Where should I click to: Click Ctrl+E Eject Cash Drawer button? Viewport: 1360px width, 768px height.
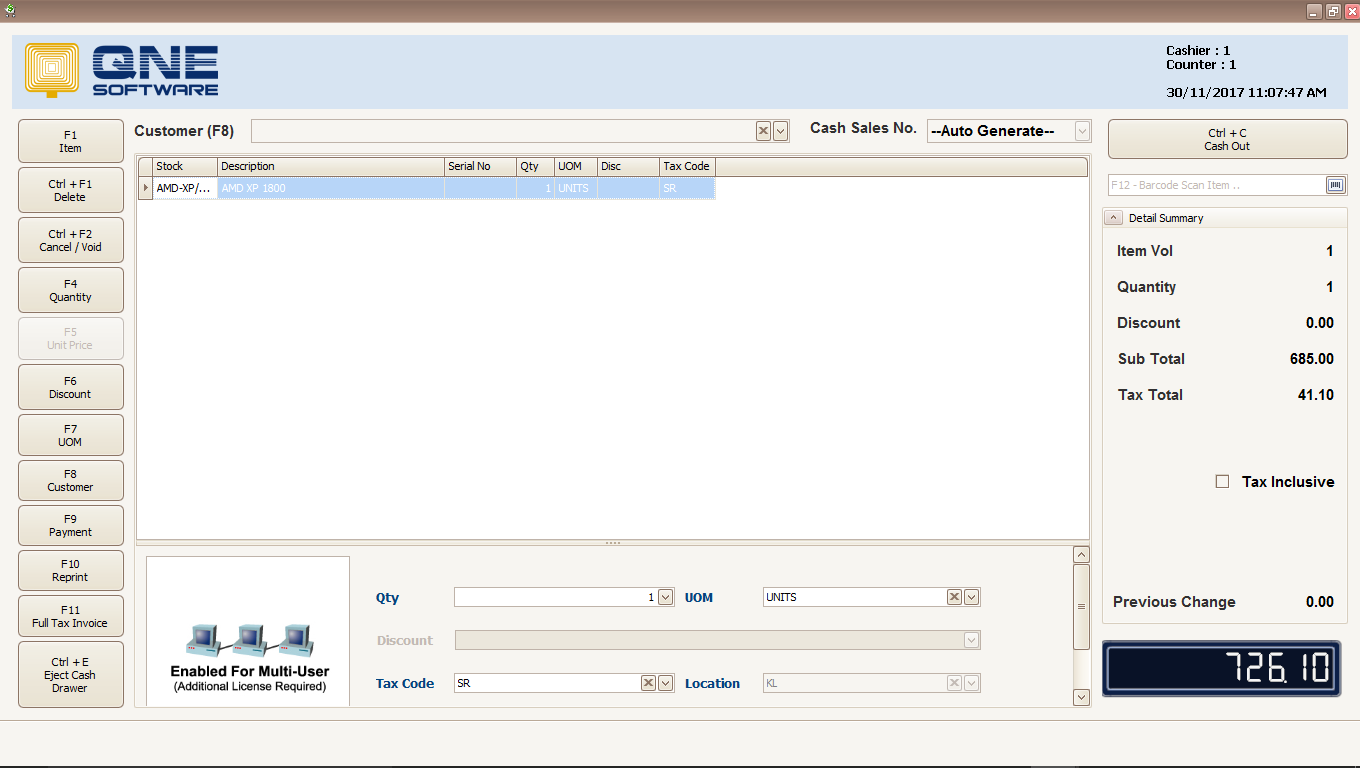70,675
